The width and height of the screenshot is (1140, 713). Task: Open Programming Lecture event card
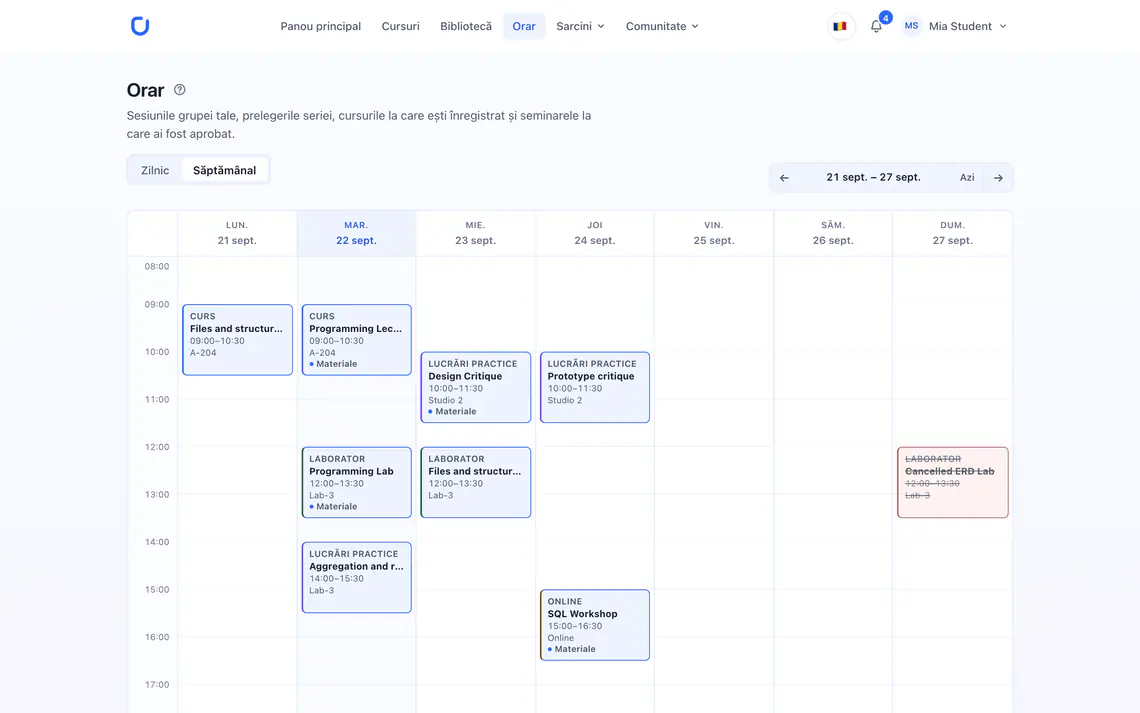pyautogui.click(x=356, y=340)
